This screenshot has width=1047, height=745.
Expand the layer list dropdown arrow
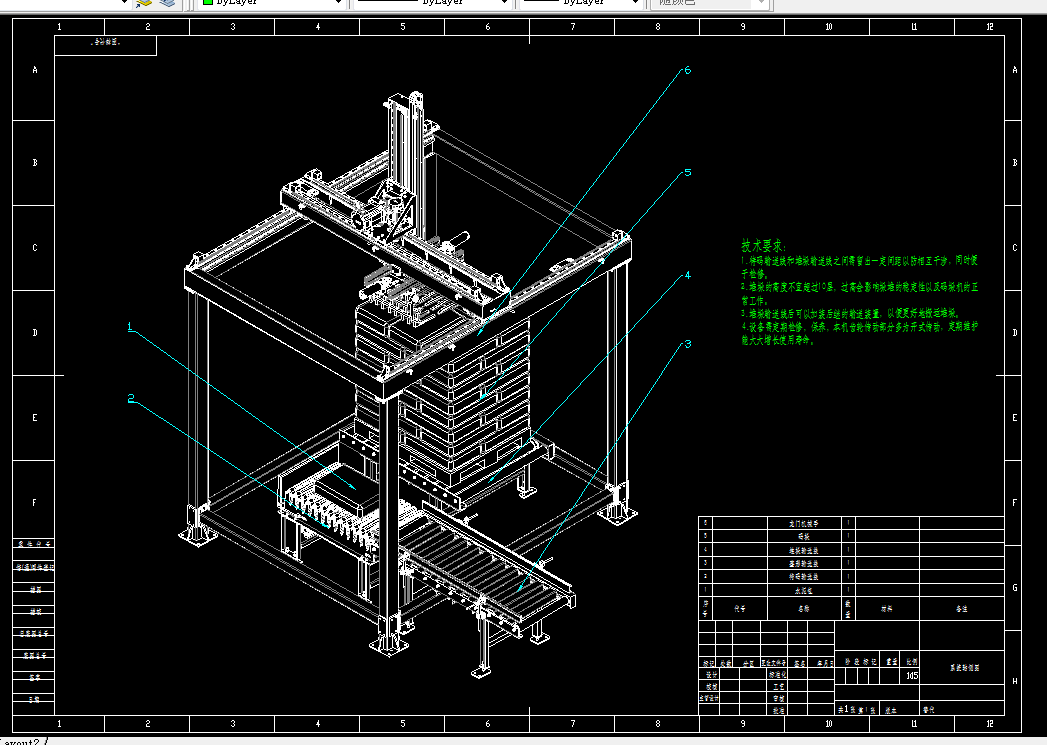pyautogui.click(x=124, y=3)
